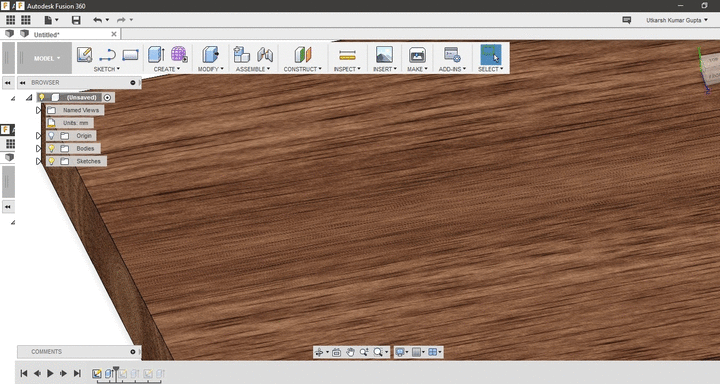Open the 3D Print make tool
The height and width of the screenshot is (384, 720).
click(417, 55)
